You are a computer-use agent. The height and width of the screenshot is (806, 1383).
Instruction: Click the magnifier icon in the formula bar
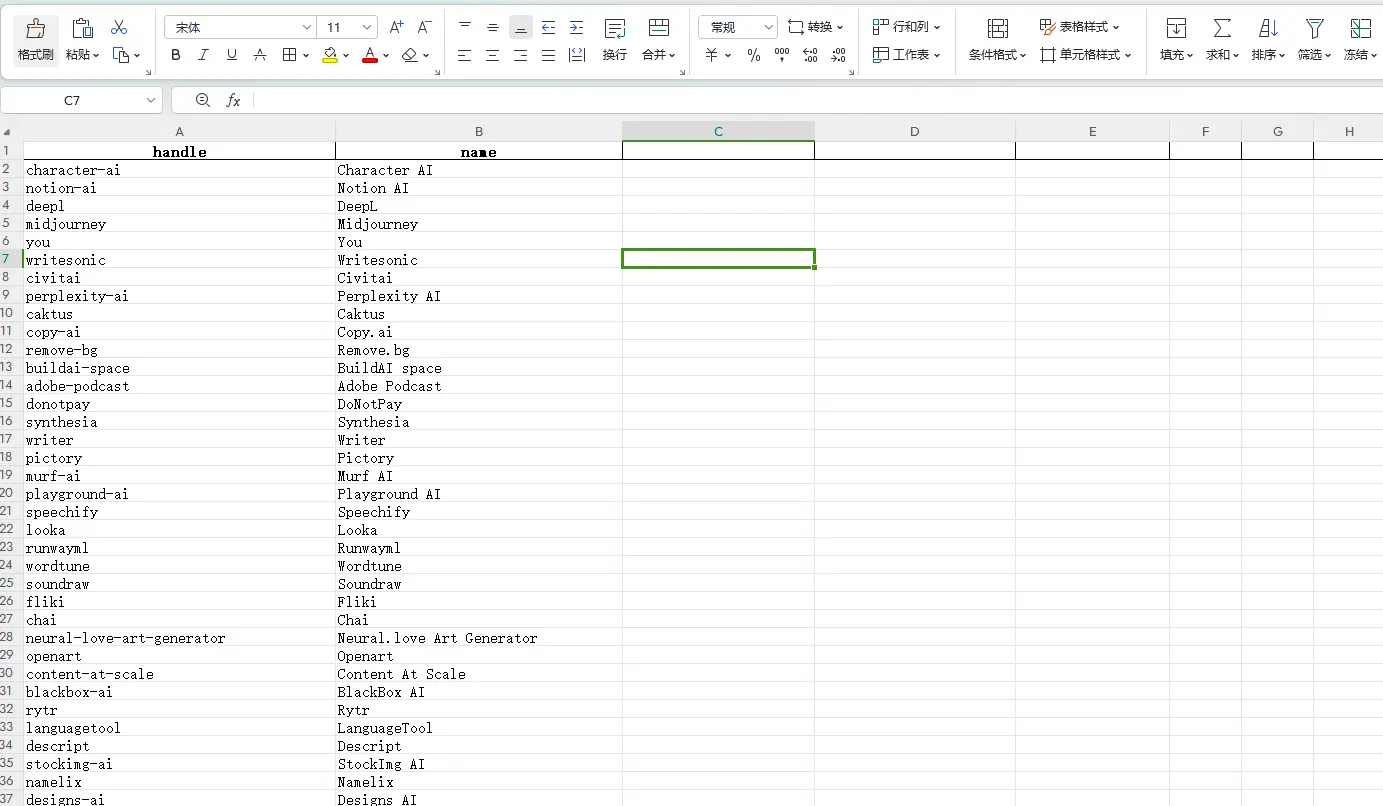203,100
